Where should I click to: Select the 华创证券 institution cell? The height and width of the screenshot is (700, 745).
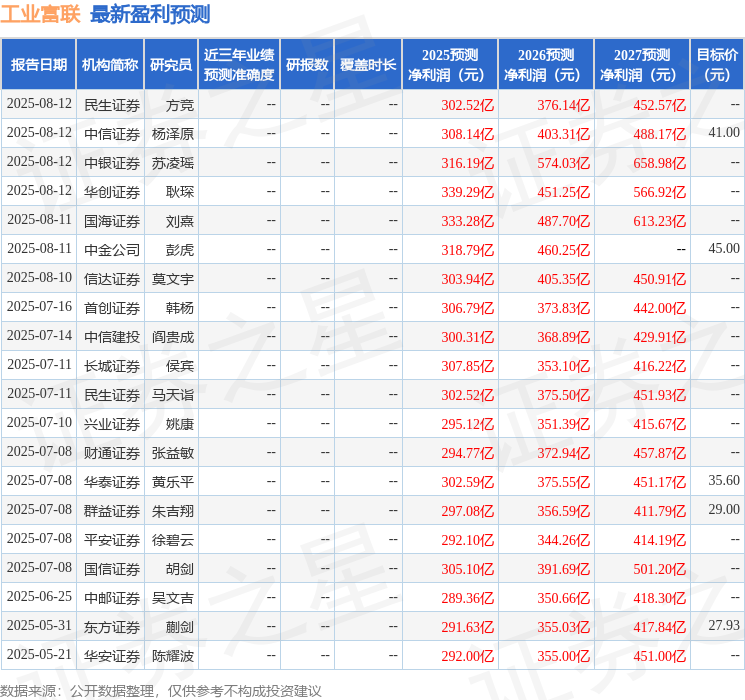pyautogui.click(x=112, y=192)
